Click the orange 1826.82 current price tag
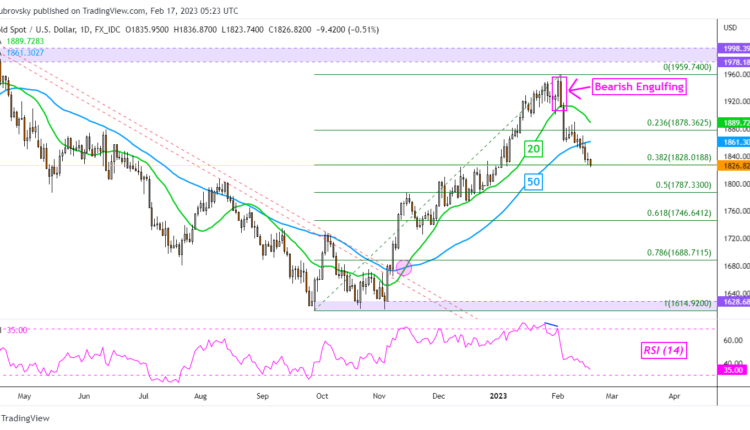The height and width of the screenshot is (430, 750). tap(734, 166)
